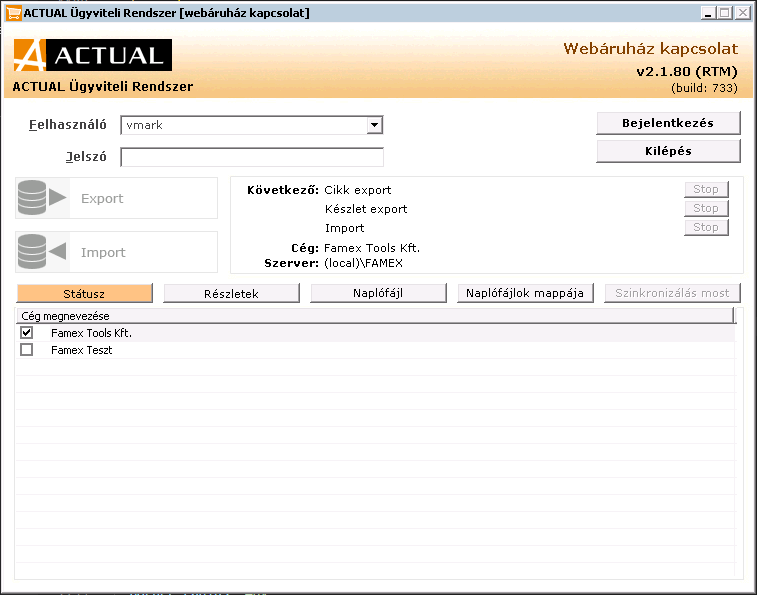Uncheck the Famex Tools Kft. checkbox
Image resolution: width=757 pixels, height=595 pixels.
pyautogui.click(x=27, y=333)
